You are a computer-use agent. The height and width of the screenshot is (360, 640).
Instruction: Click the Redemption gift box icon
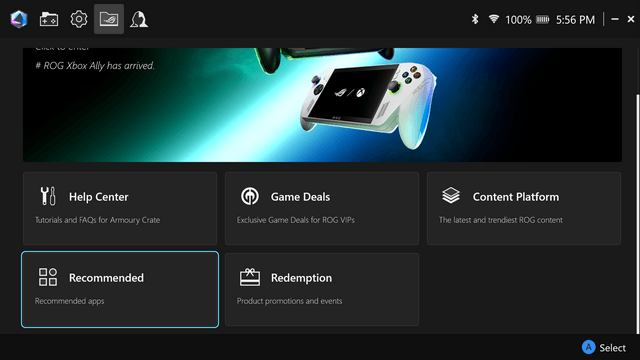tap(249, 277)
